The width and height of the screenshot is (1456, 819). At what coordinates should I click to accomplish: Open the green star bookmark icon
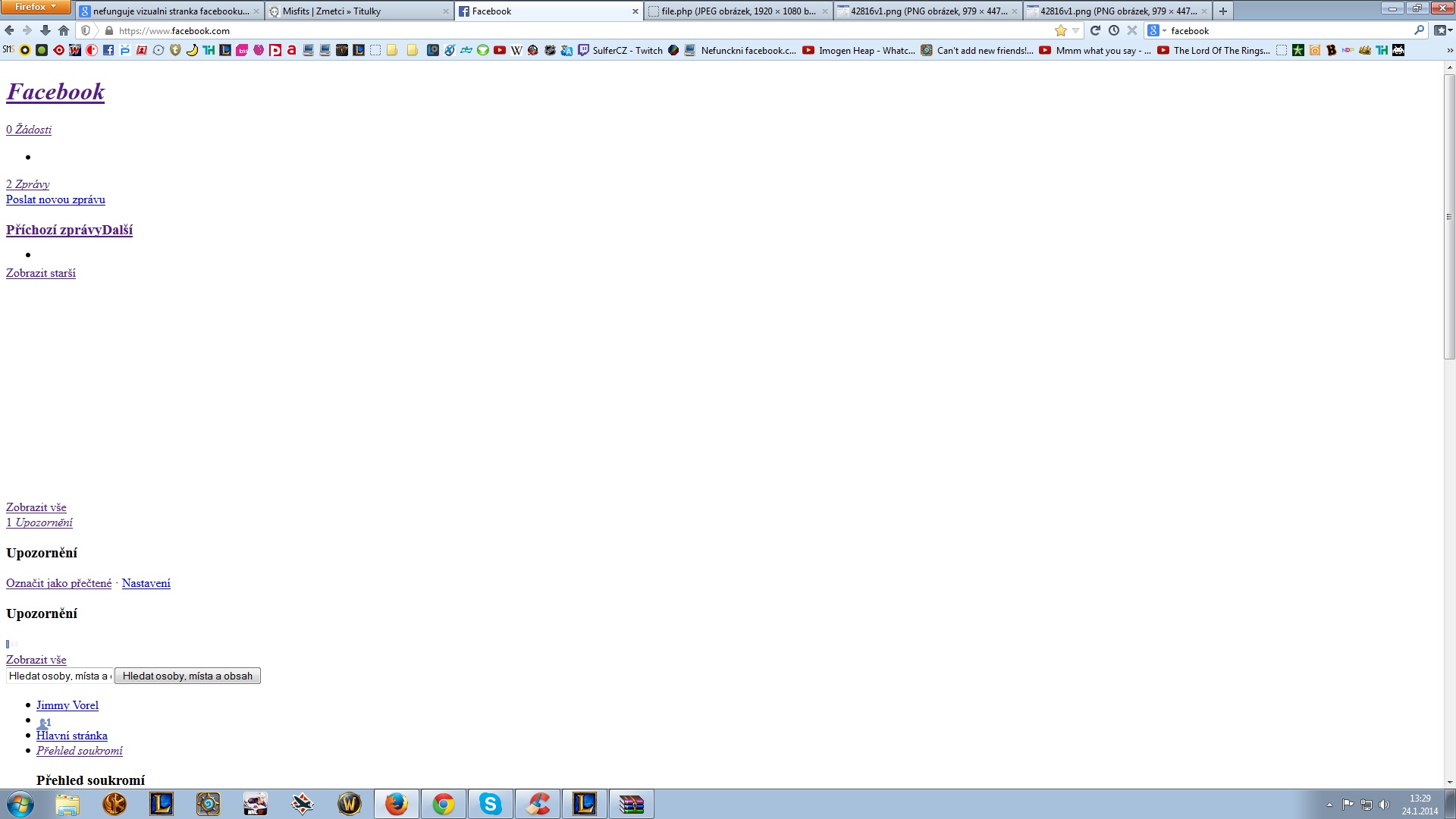1298,50
